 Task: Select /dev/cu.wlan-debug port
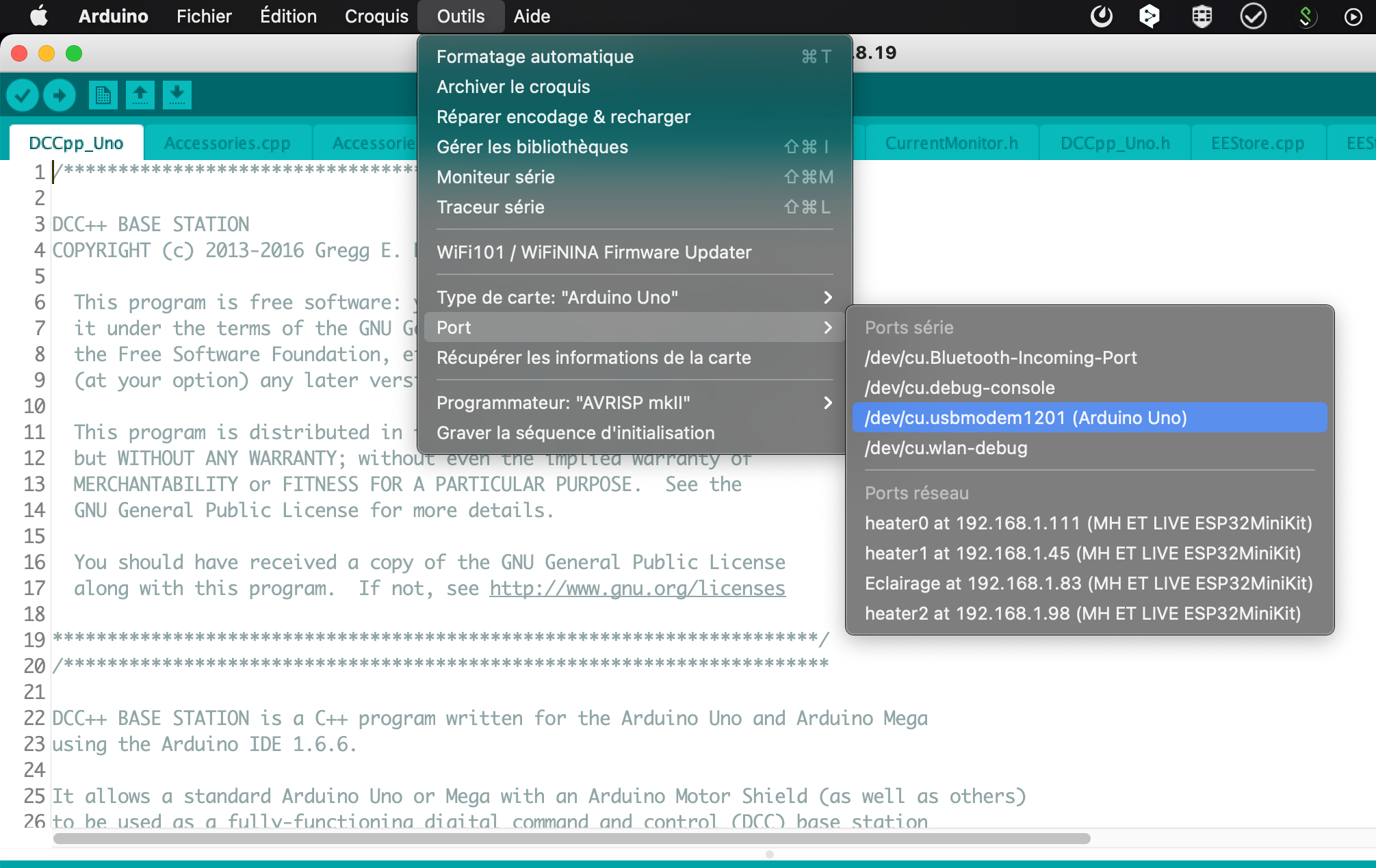click(1089, 448)
